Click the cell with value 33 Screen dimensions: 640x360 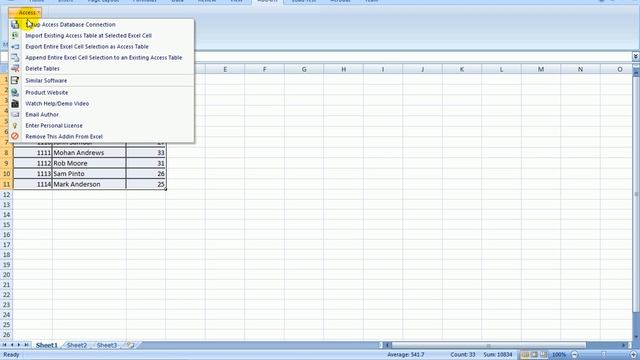pyautogui.click(x=146, y=153)
